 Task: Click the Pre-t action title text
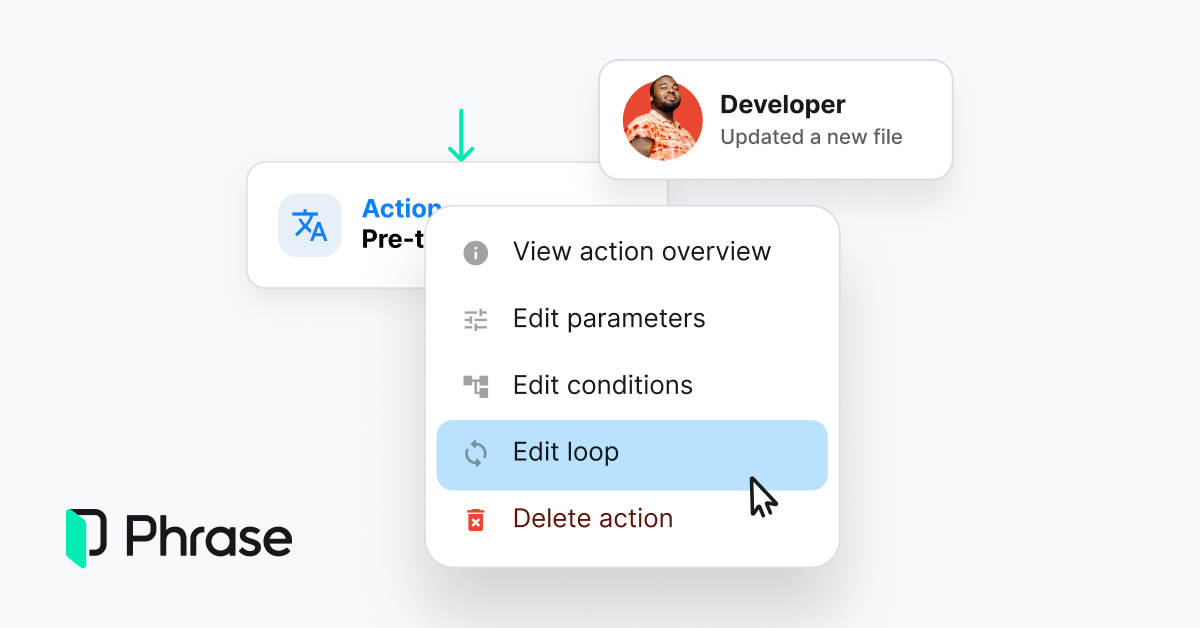[x=392, y=240]
